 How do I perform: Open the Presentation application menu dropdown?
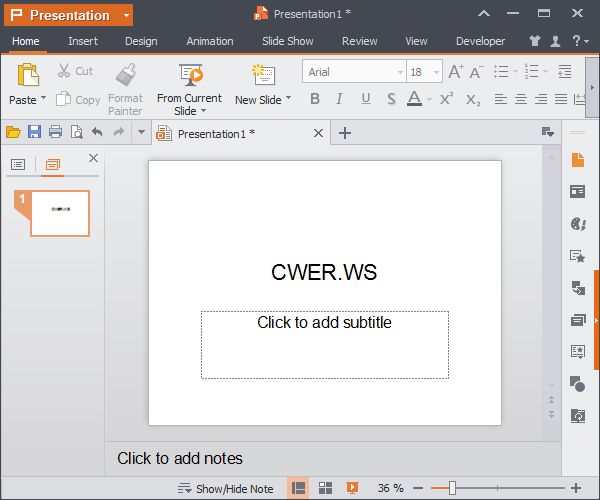[x=125, y=15]
